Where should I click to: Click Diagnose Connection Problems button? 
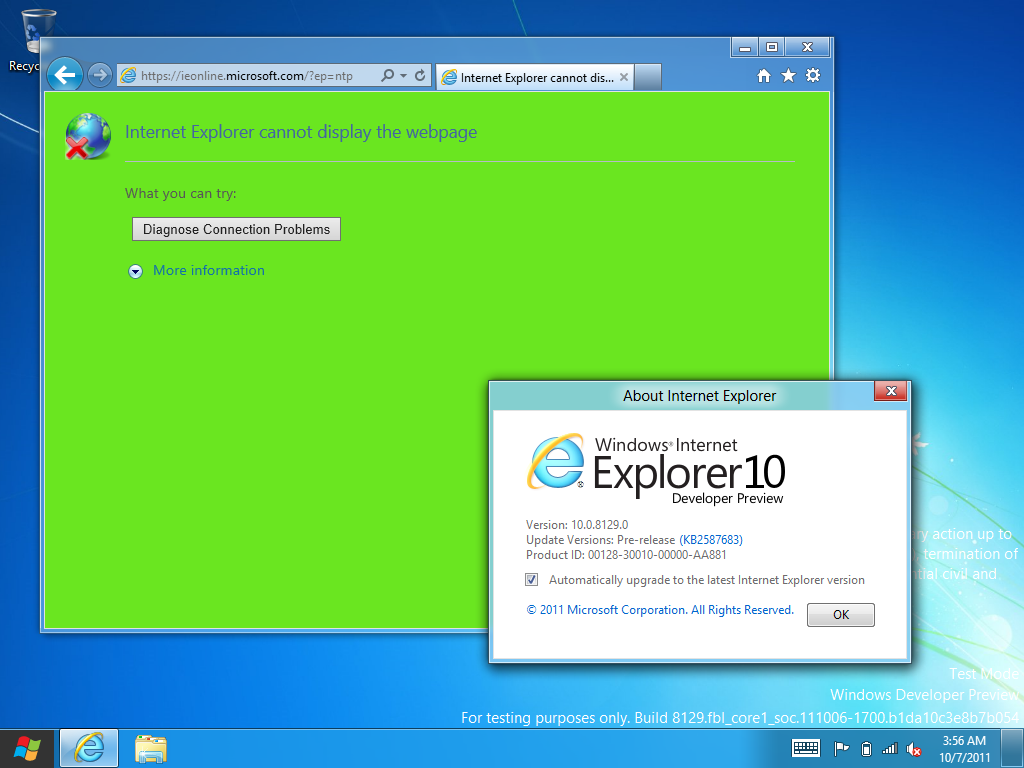(x=236, y=229)
